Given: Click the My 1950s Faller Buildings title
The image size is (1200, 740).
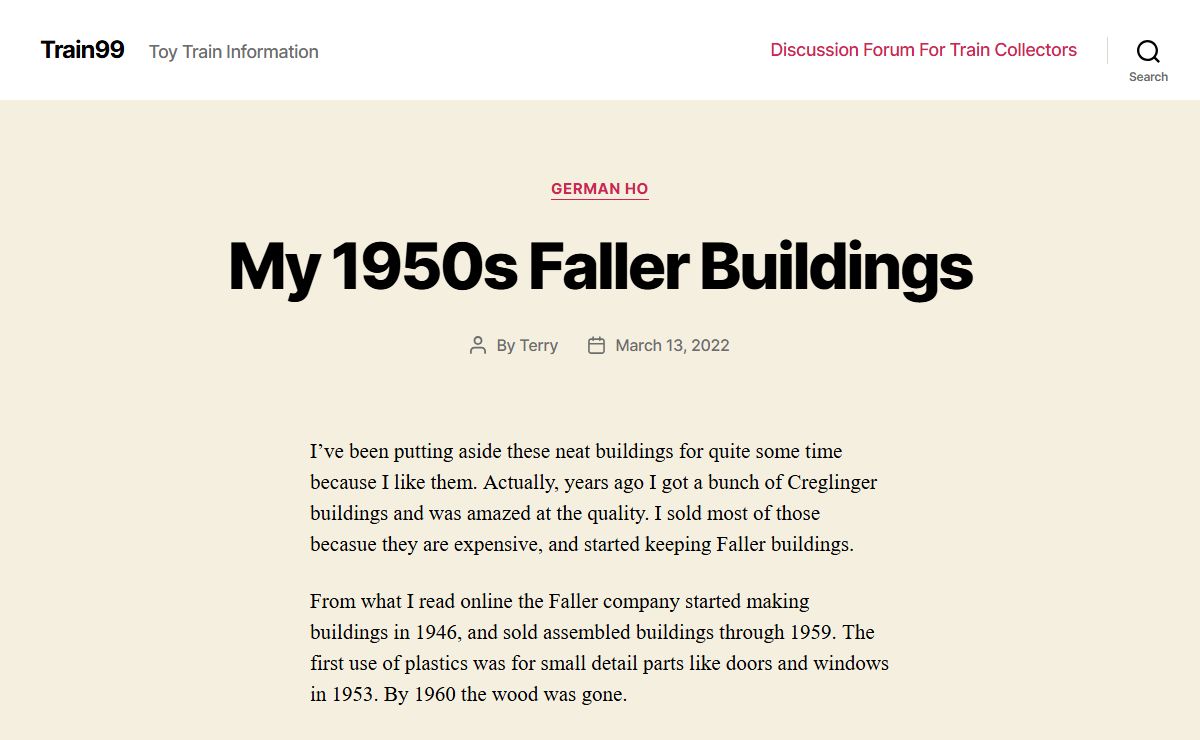Looking at the screenshot, I should pyautogui.click(x=600, y=266).
